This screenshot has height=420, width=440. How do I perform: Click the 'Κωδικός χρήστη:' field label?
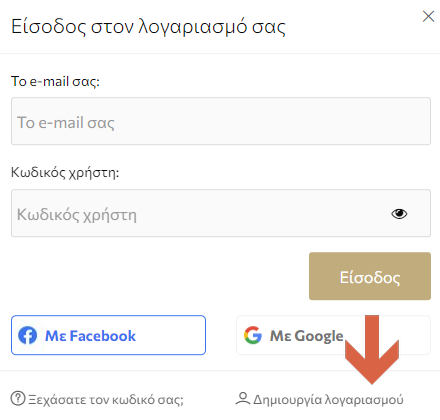(65, 173)
